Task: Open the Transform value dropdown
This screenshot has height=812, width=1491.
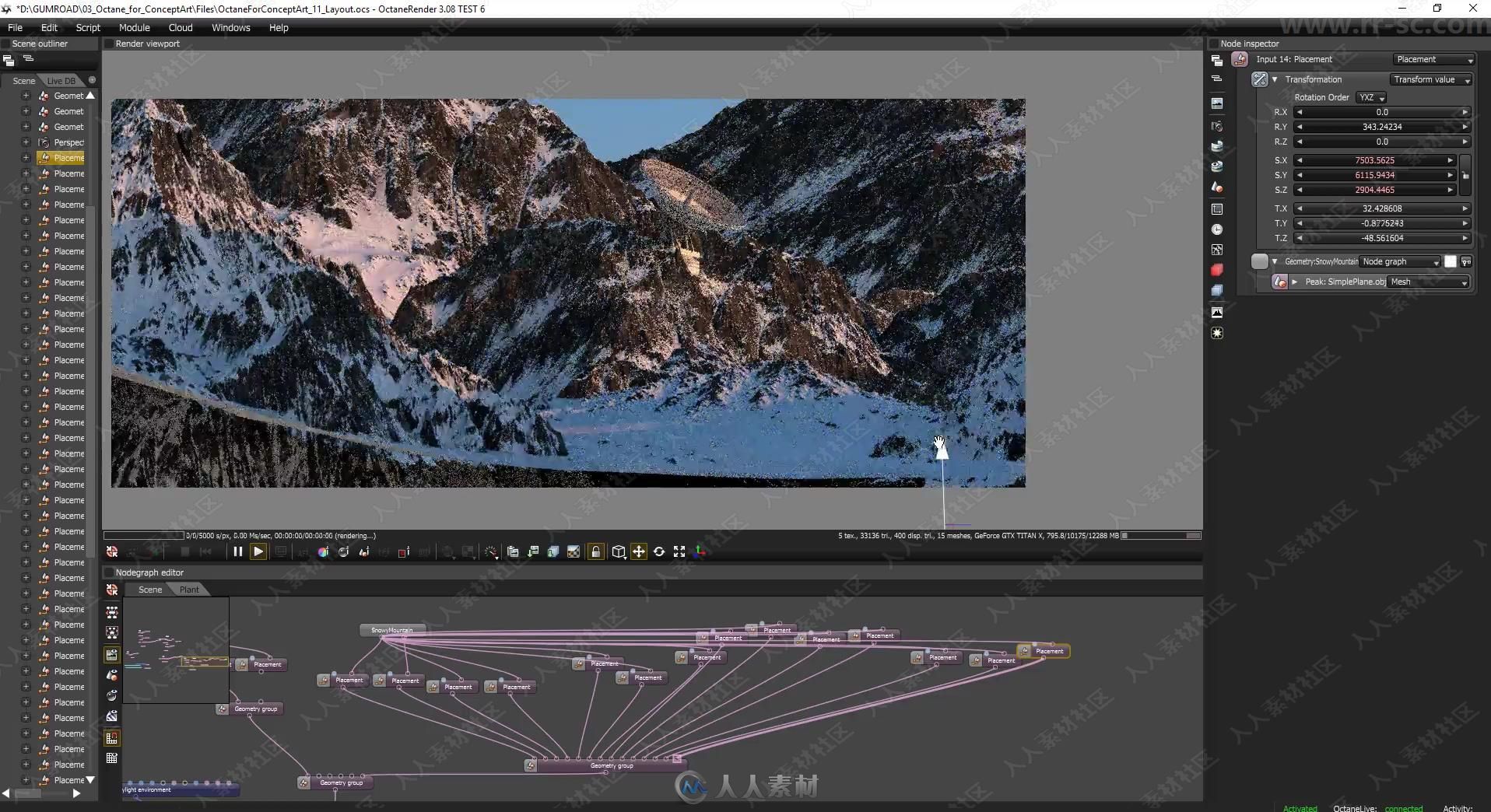Action: (x=1431, y=79)
